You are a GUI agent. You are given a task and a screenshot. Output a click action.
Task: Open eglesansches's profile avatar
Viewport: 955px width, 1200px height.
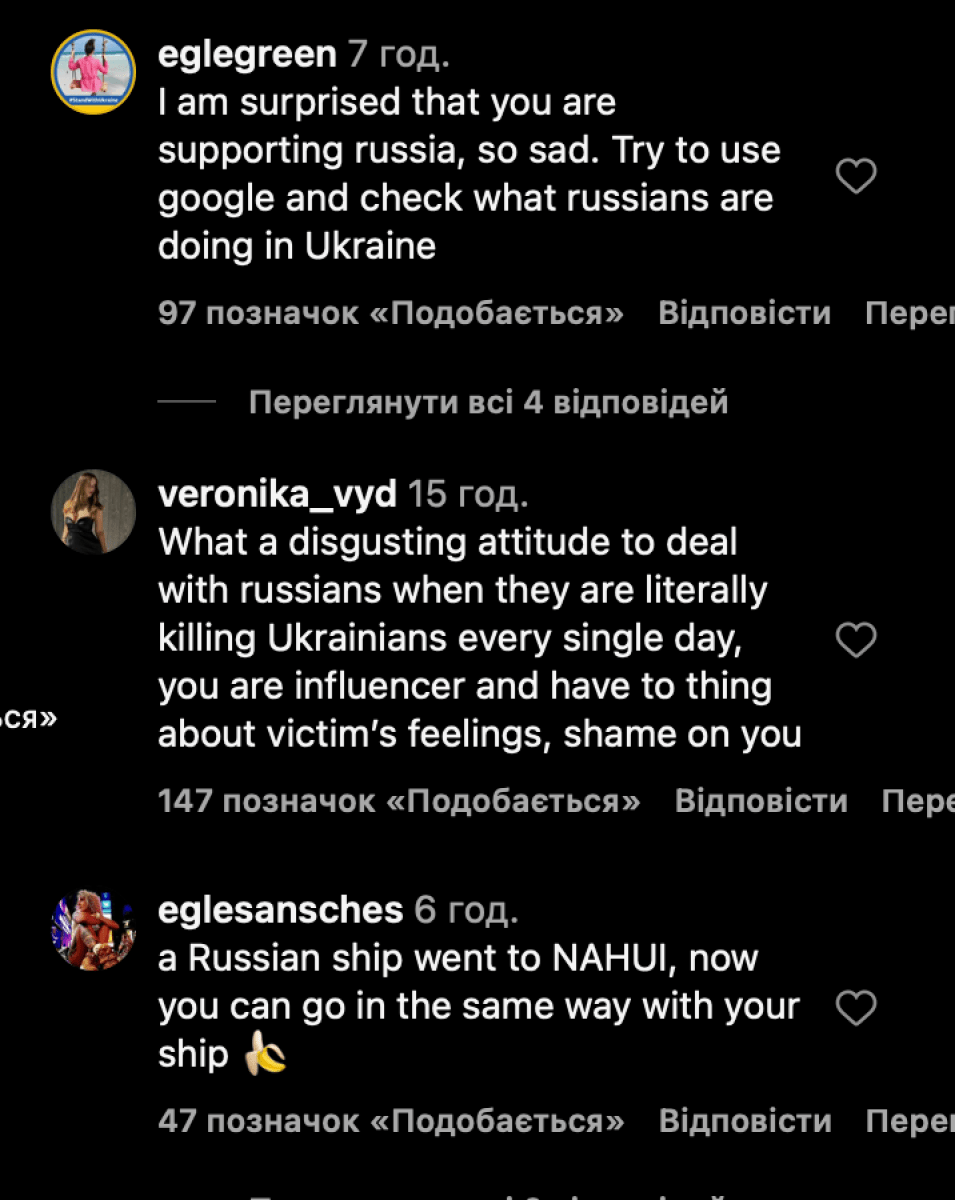(93, 930)
